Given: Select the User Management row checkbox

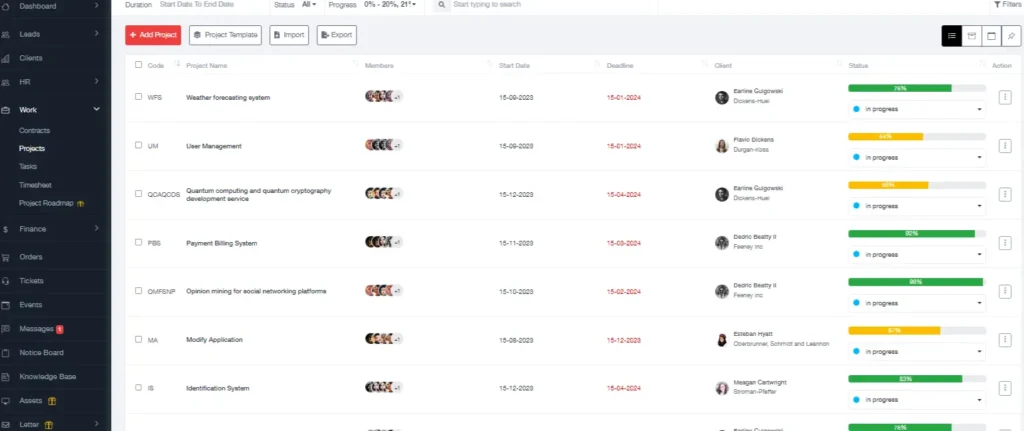Looking at the screenshot, I should pyautogui.click(x=138, y=146).
